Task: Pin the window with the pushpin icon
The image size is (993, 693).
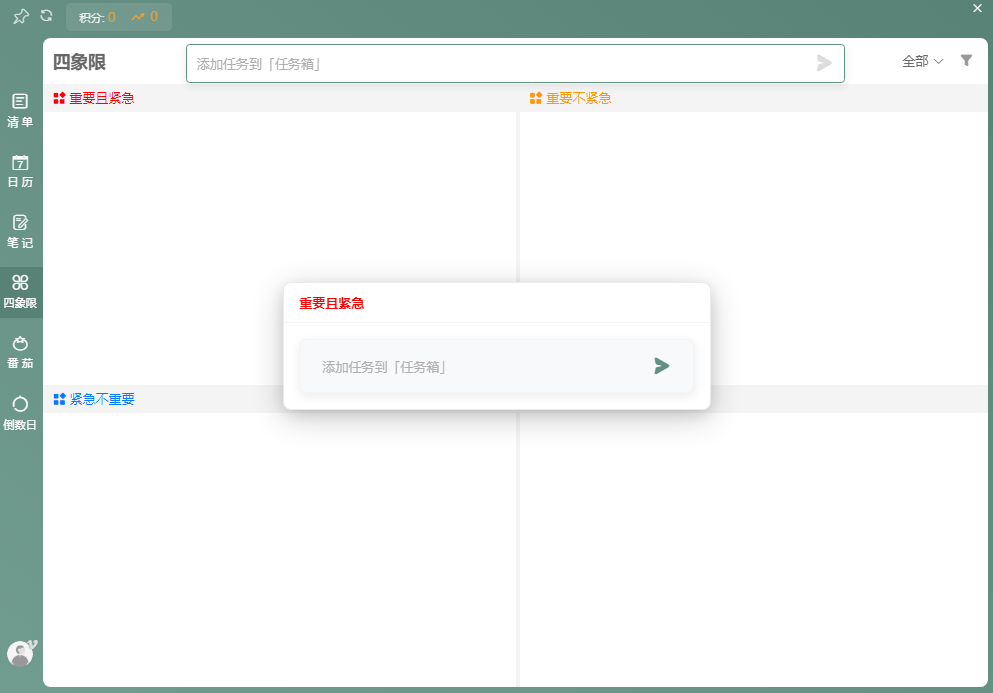Action: [20, 16]
